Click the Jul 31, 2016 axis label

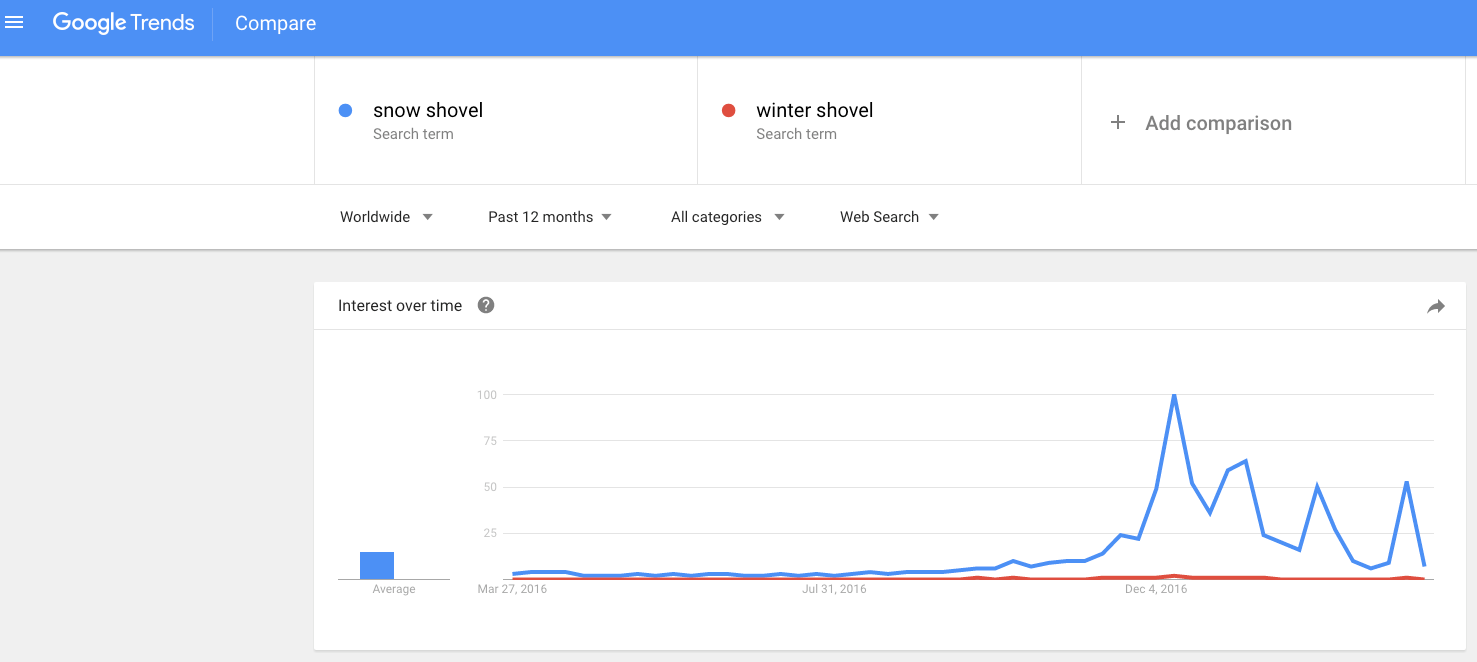coord(834,589)
